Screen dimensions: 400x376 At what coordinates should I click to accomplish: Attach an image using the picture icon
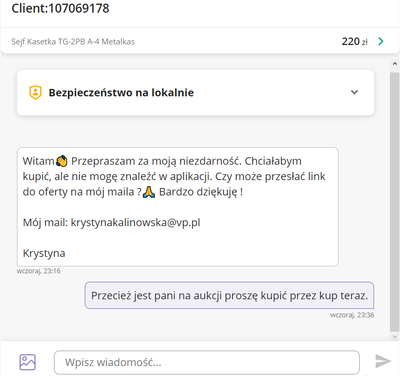click(x=27, y=362)
